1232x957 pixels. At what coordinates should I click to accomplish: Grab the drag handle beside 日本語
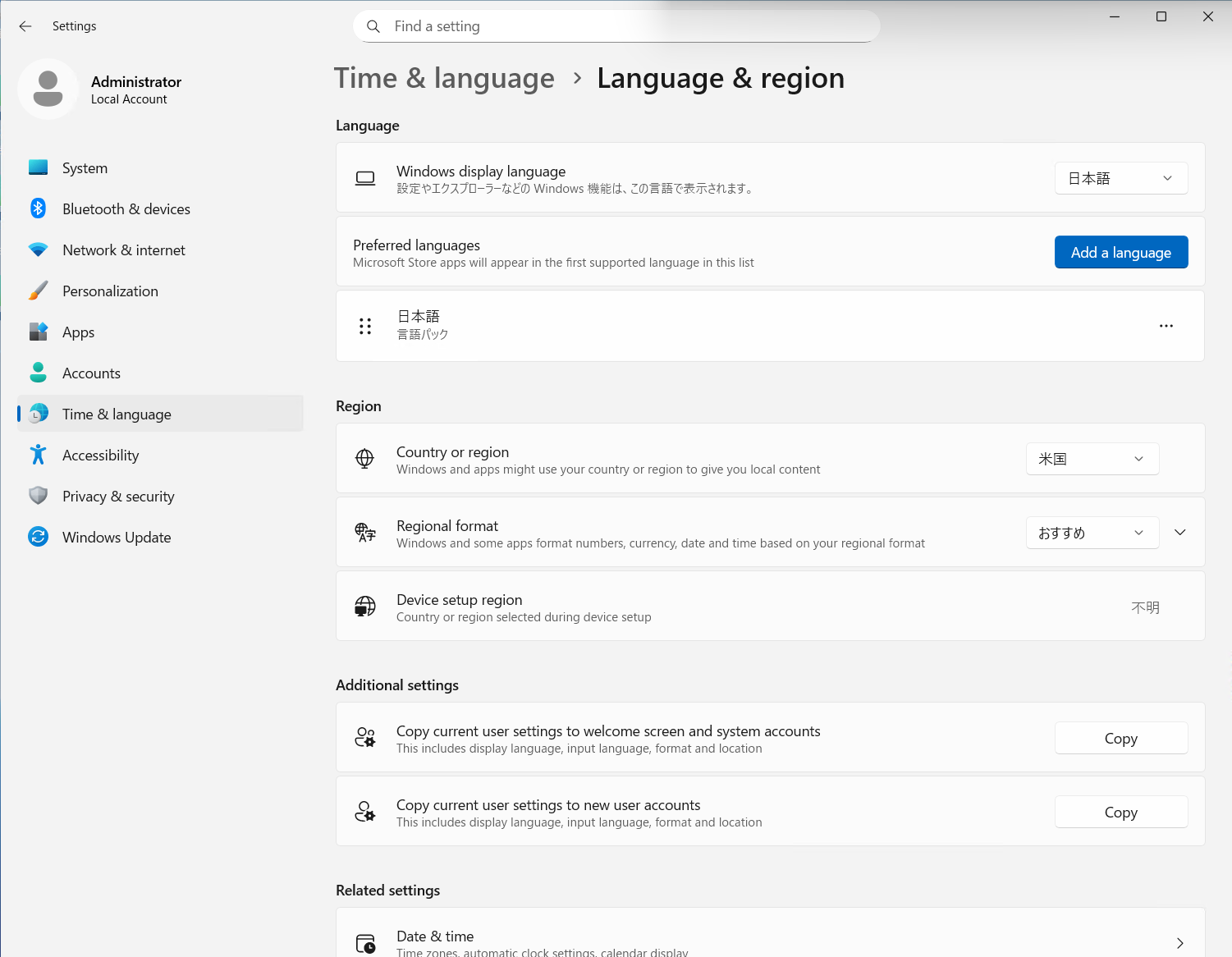click(x=365, y=326)
